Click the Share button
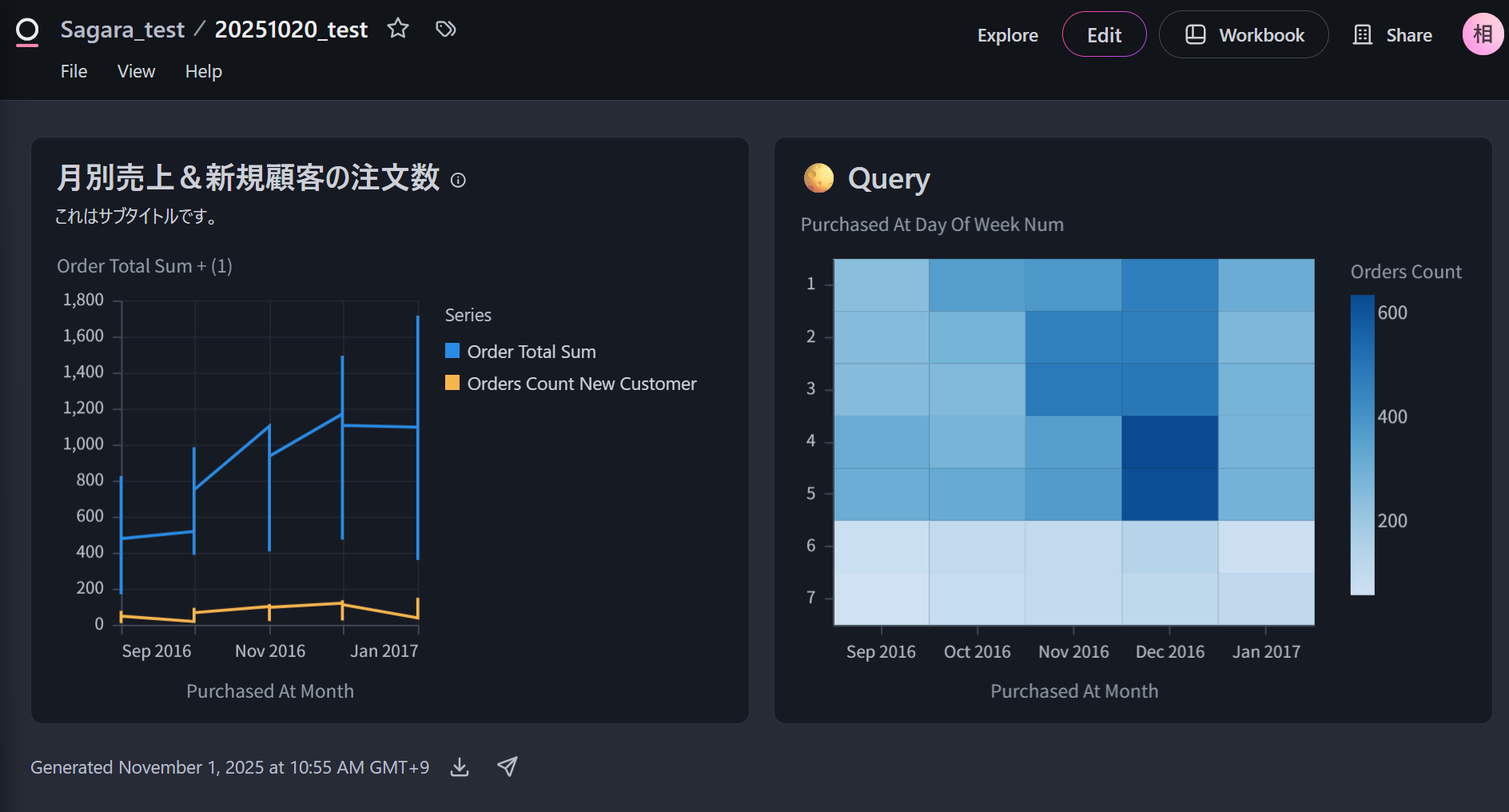Image resolution: width=1509 pixels, height=812 pixels. (x=1392, y=35)
